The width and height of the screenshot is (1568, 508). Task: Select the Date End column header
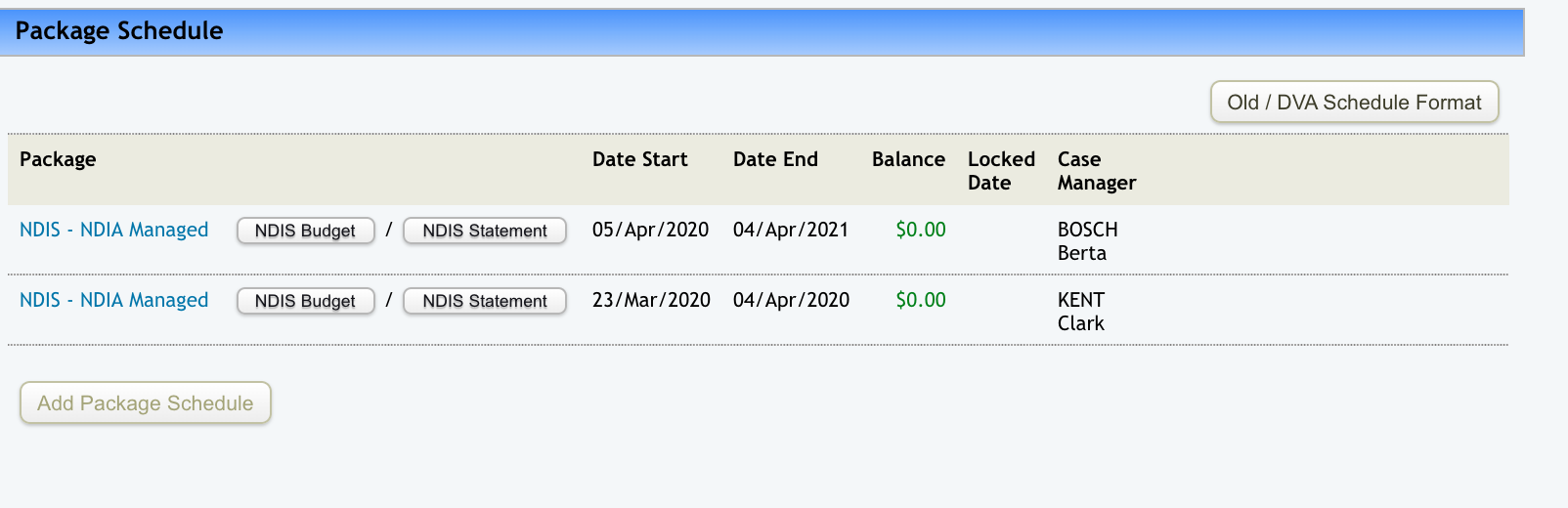(775, 159)
